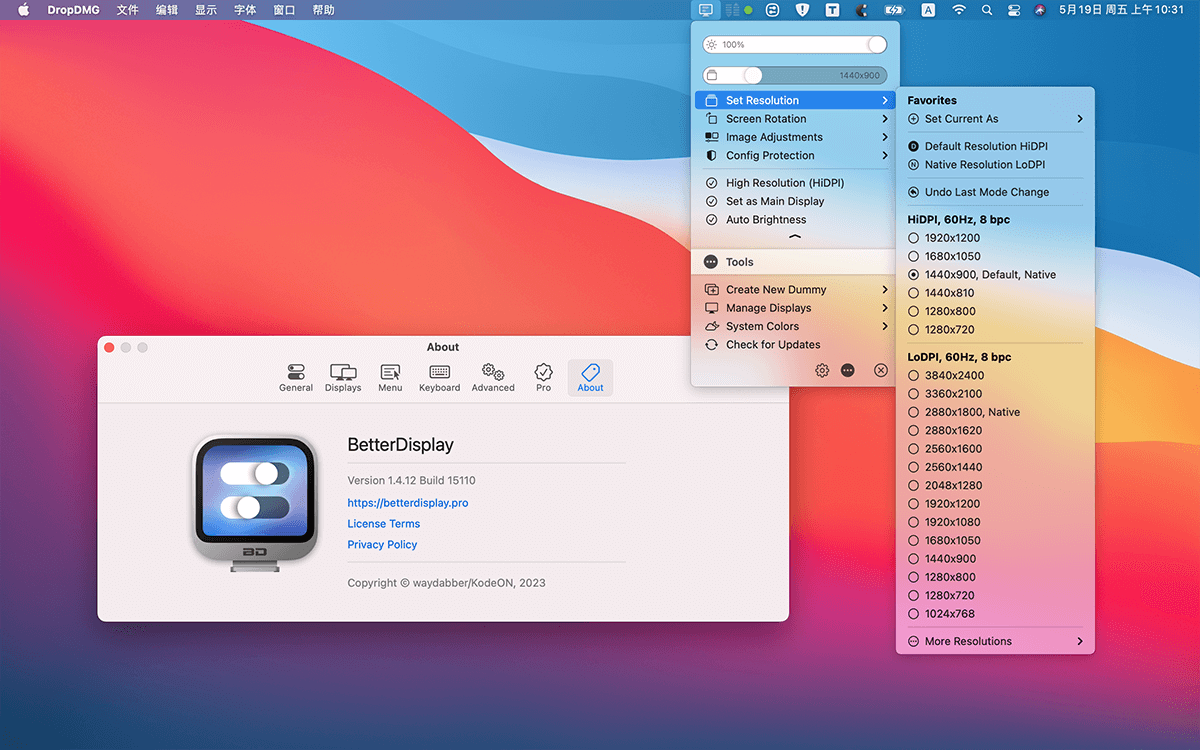Click the BetterDisplay app logo in About window
Image resolution: width=1200 pixels, height=750 pixels.
pyautogui.click(x=255, y=503)
